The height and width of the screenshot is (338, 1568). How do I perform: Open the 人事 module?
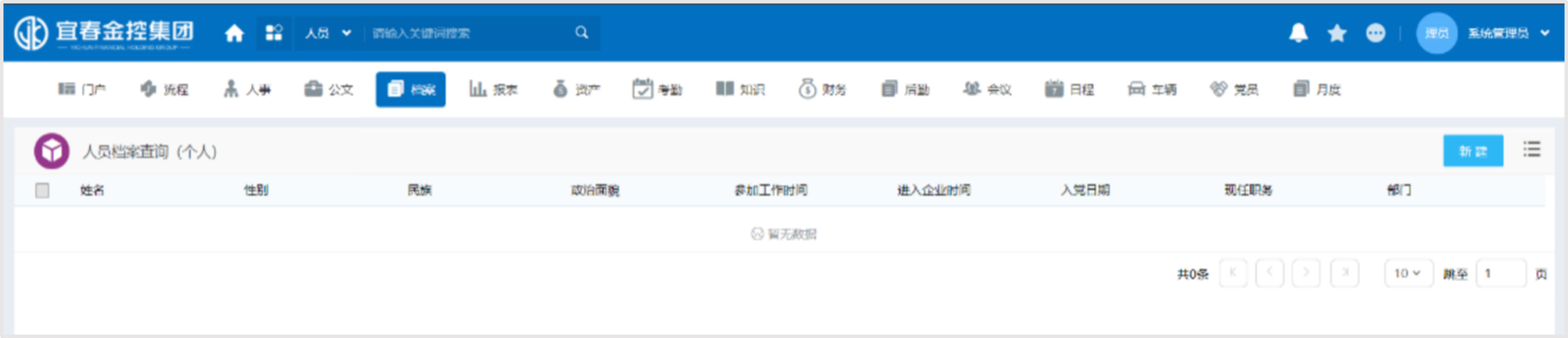point(247,89)
